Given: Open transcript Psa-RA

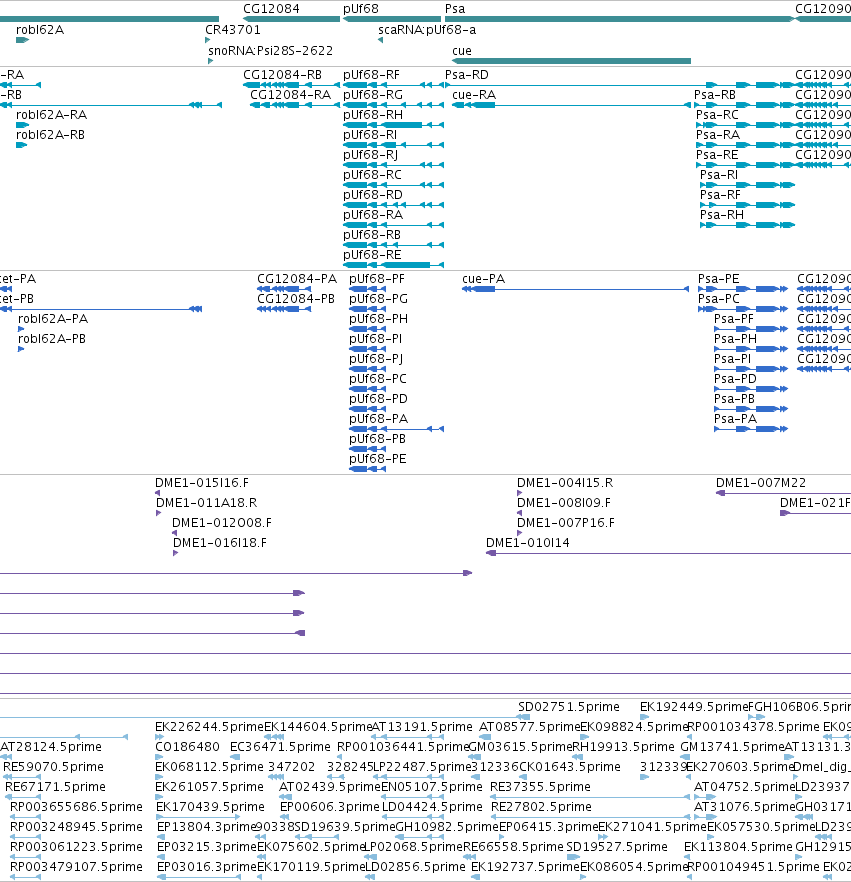Looking at the screenshot, I should [x=718, y=135].
